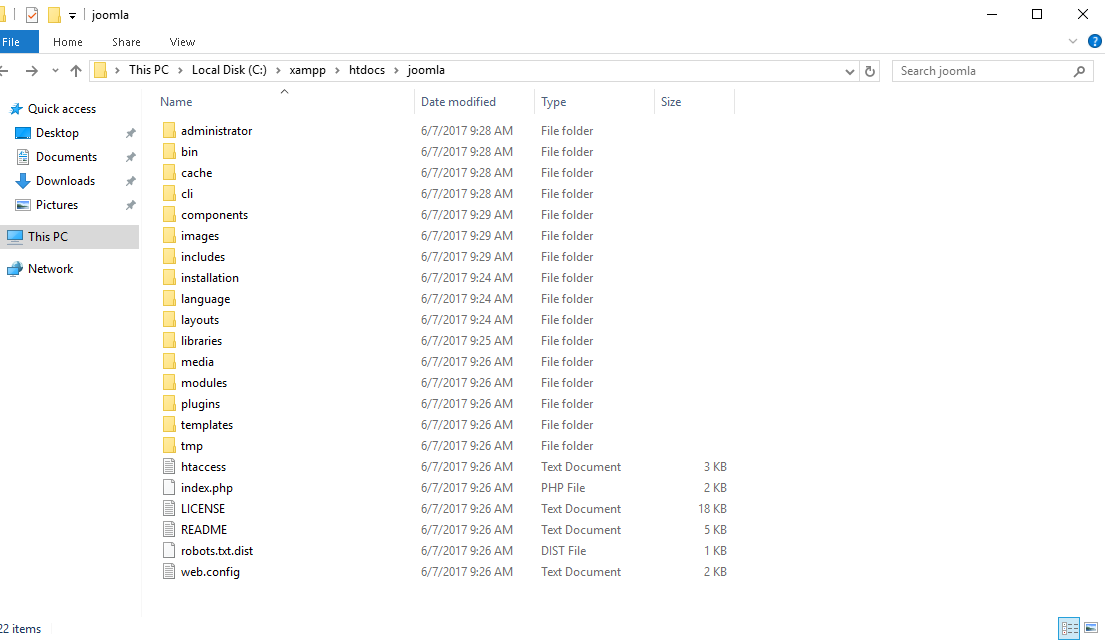Select the images folder icon
1105x640 pixels.
point(169,235)
